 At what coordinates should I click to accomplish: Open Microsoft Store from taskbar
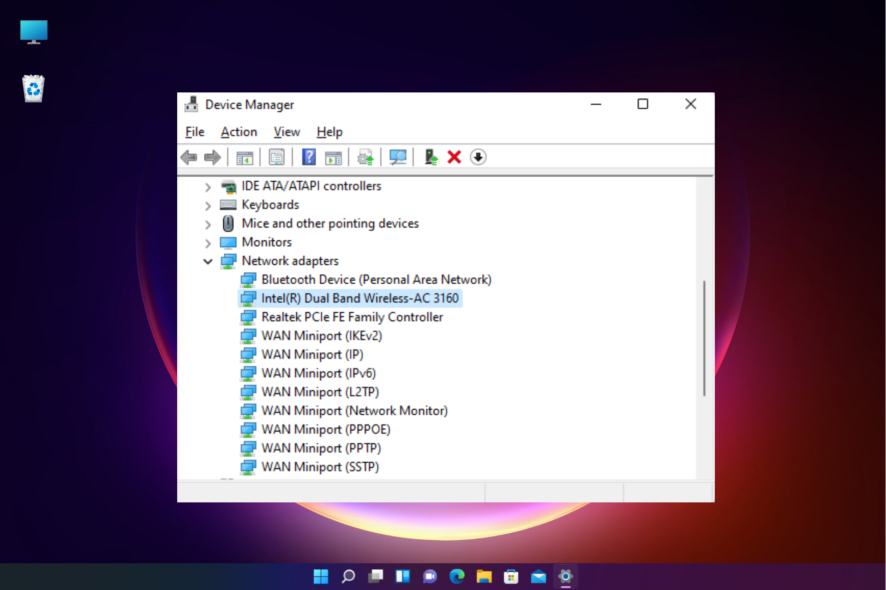click(511, 576)
